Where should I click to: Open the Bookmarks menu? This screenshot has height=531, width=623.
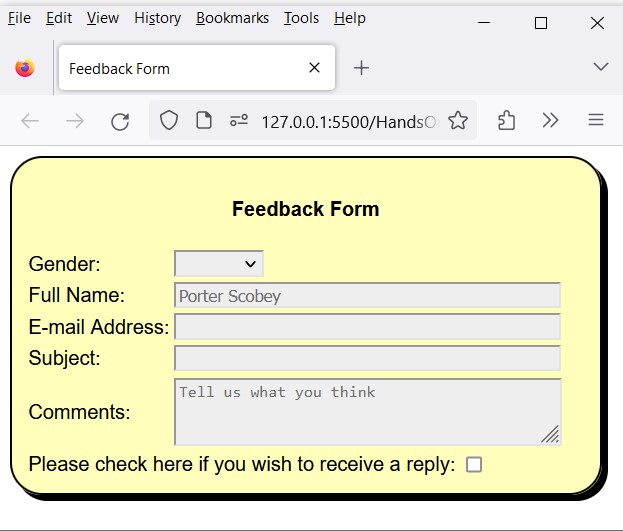(232, 18)
